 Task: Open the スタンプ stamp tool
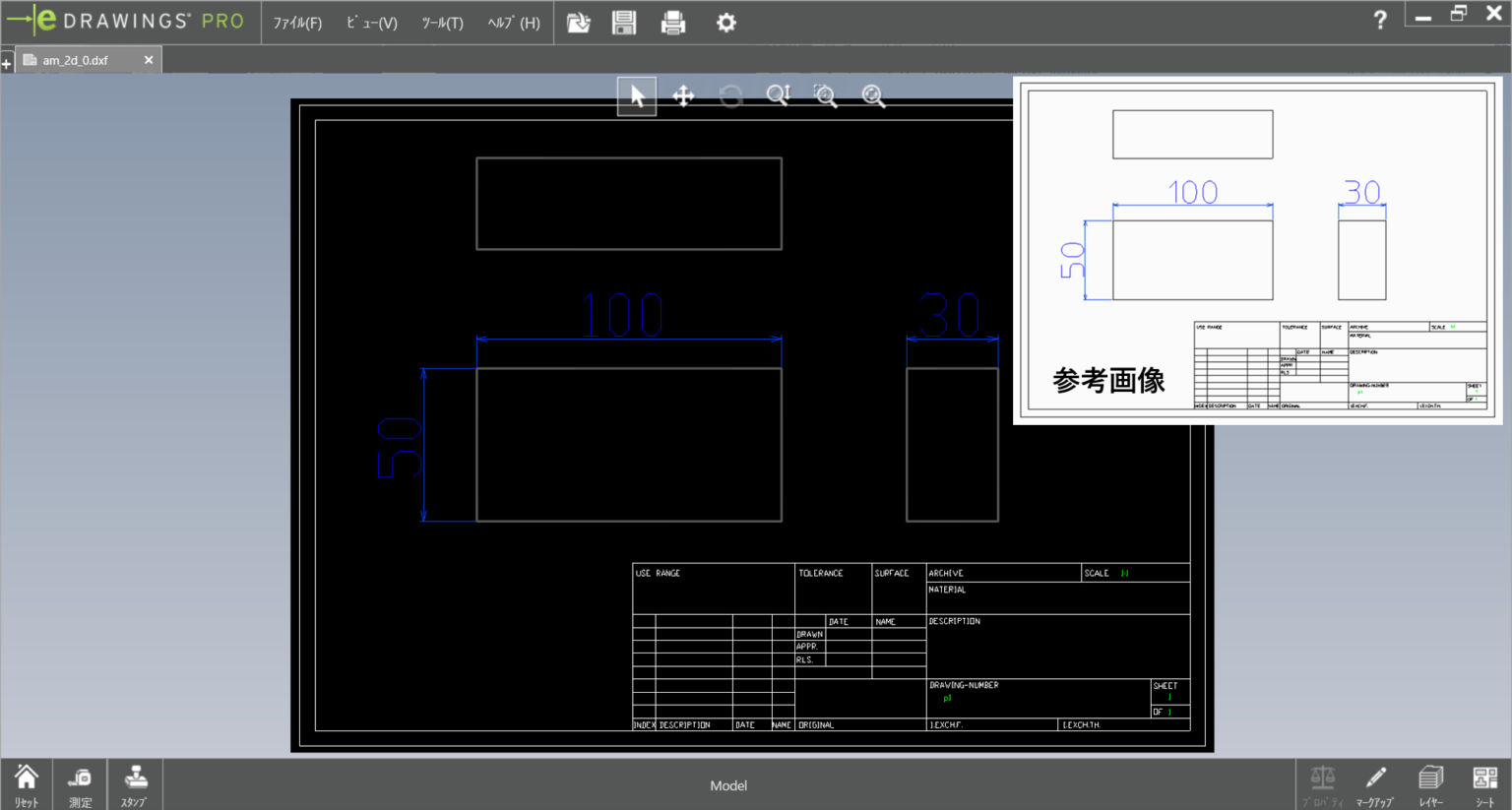135,782
